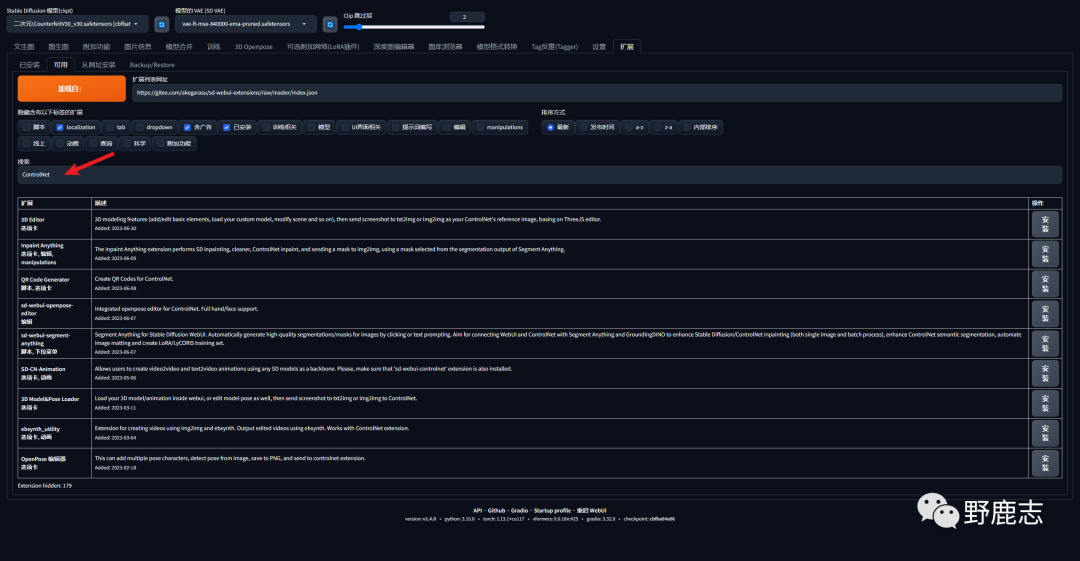
Task: Adjust the Clip skip slider
Action: (x=414, y=27)
